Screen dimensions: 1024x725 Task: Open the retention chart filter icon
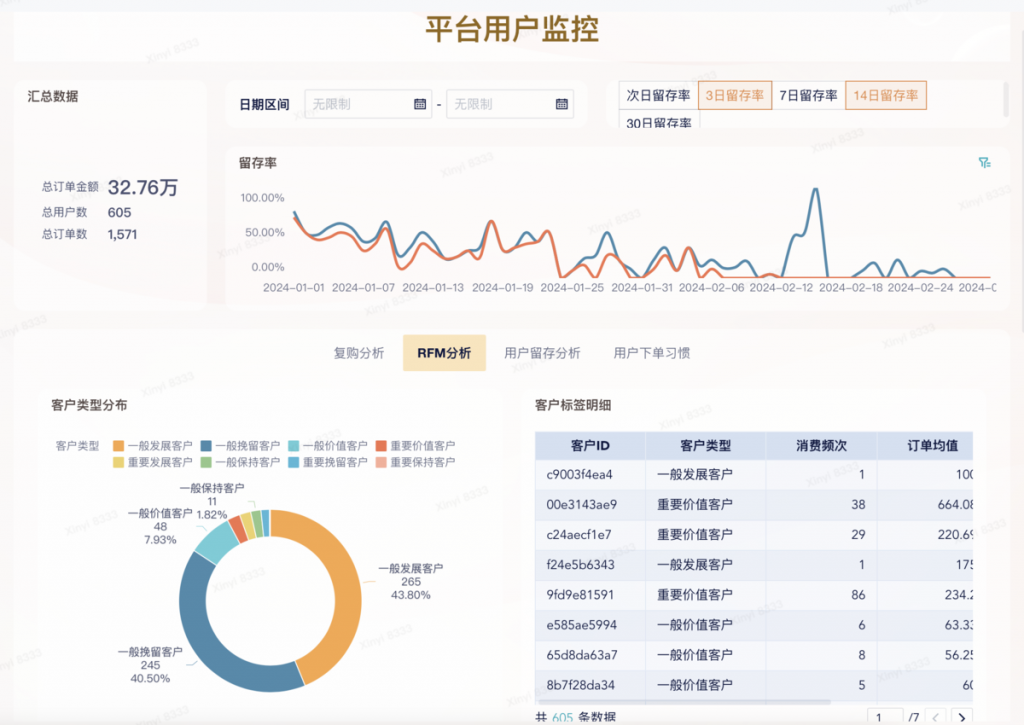click(x=984, y=163)
